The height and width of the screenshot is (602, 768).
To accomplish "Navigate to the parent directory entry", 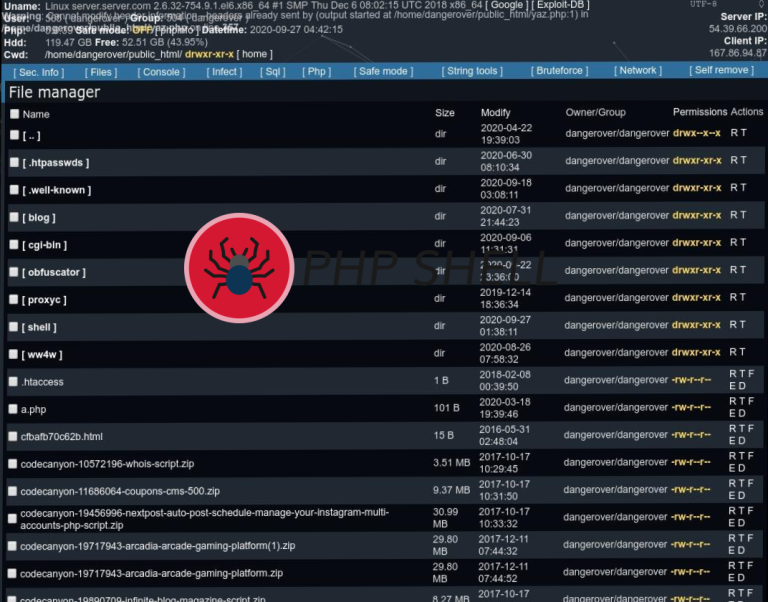I will point(31,135).
